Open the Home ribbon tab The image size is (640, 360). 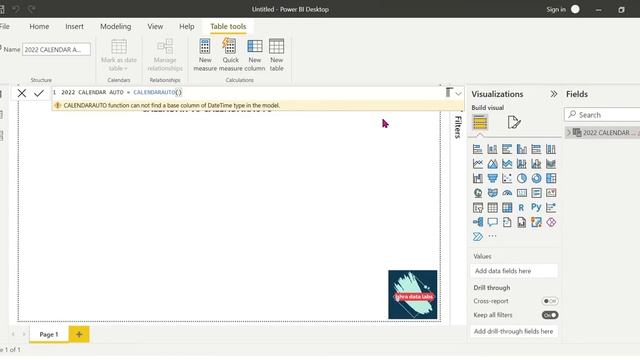pyautogui.click(x=39, y=27)
